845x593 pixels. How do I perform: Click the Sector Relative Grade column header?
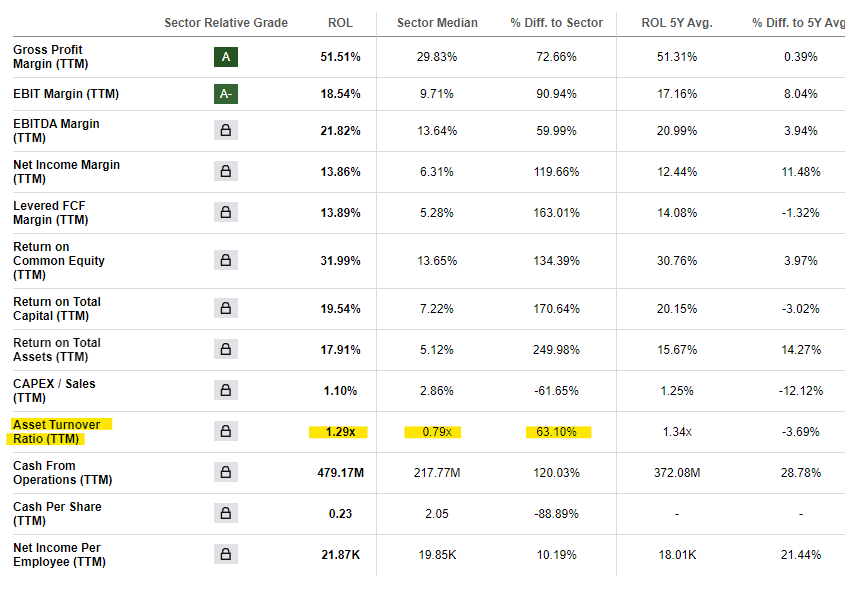226,23
